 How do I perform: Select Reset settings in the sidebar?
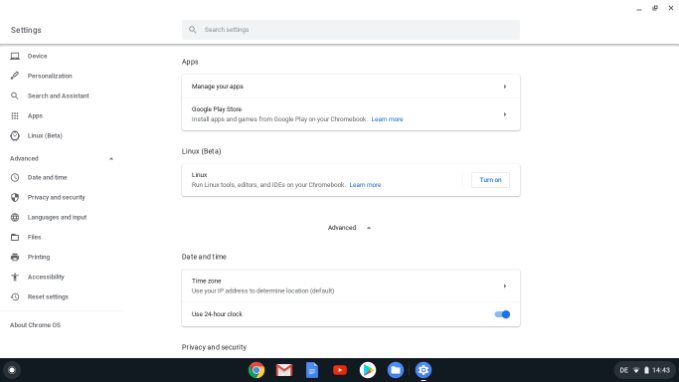coord(48,297)
